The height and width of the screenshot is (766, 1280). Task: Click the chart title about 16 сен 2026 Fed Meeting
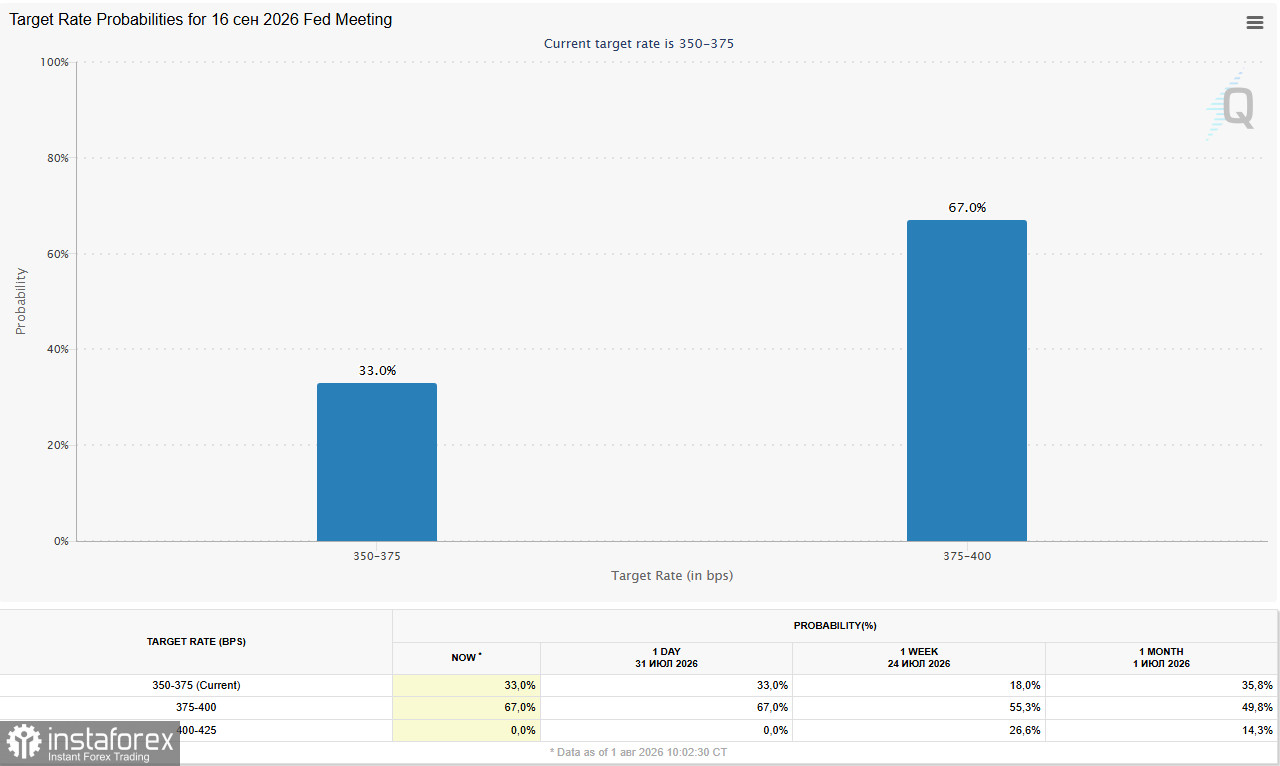[x=201, y=19]
